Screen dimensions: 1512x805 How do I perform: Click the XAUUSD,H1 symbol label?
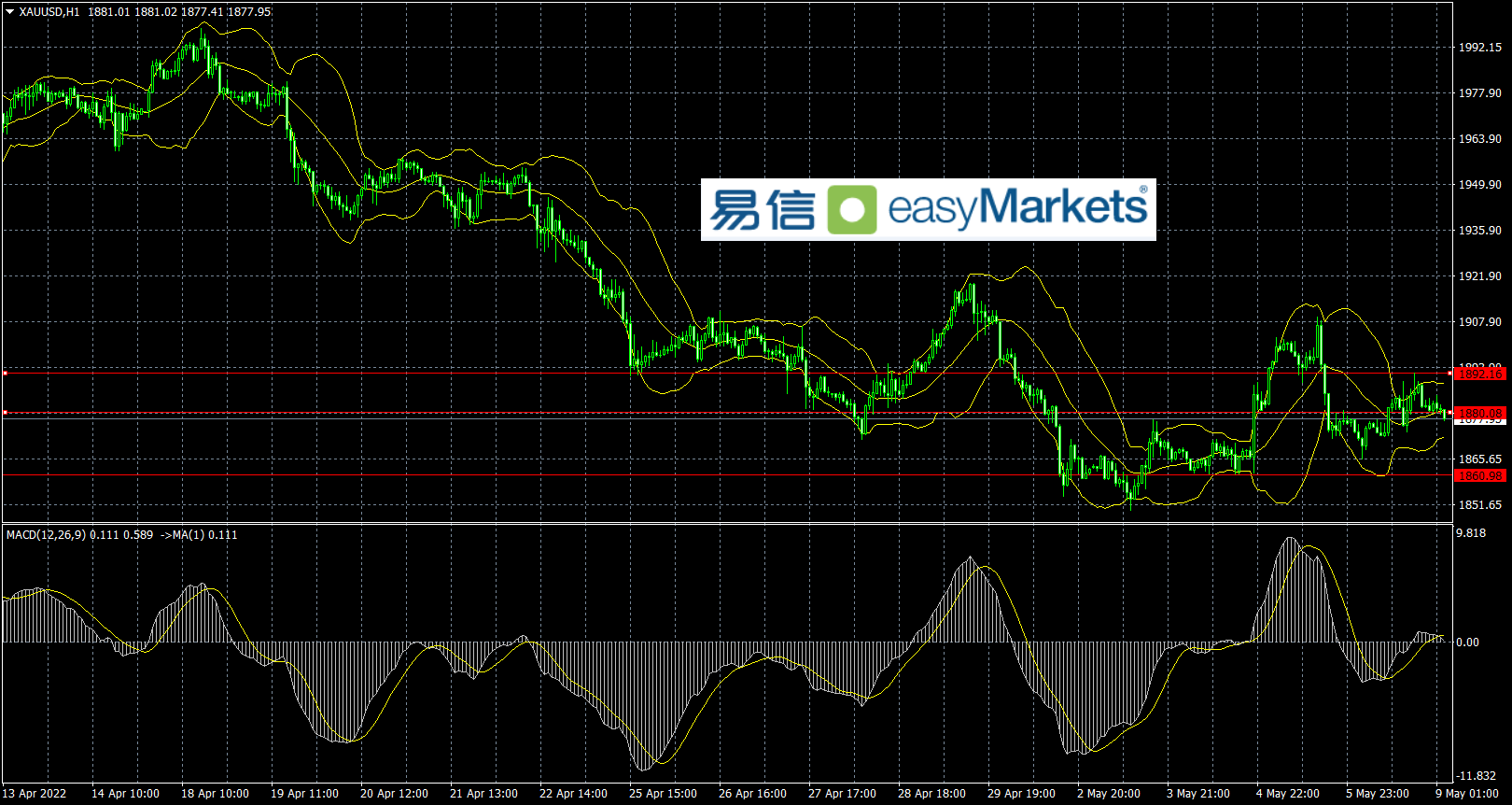pyautogui.click(x=49, y=12)
